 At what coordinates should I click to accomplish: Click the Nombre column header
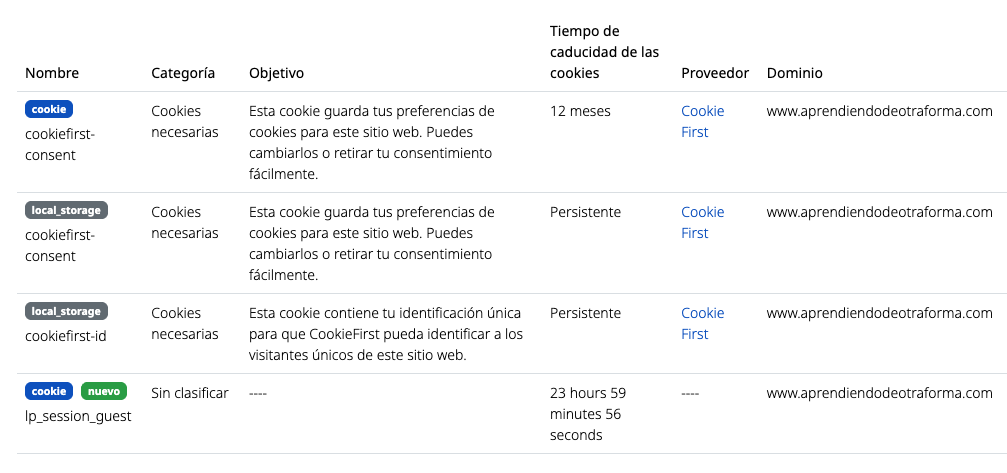click(52, 73)
